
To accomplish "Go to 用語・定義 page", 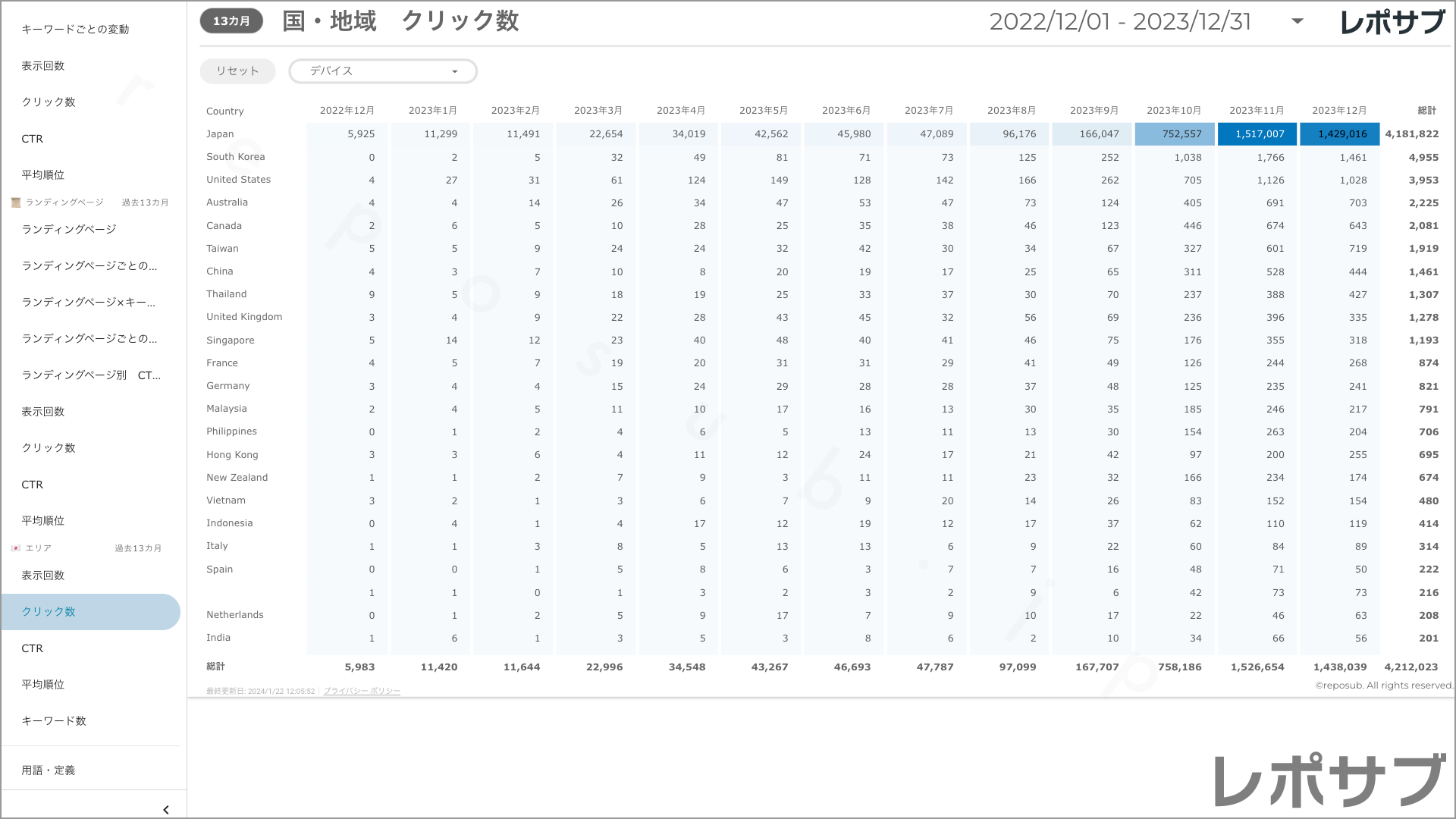I will [x=48, y=770].
